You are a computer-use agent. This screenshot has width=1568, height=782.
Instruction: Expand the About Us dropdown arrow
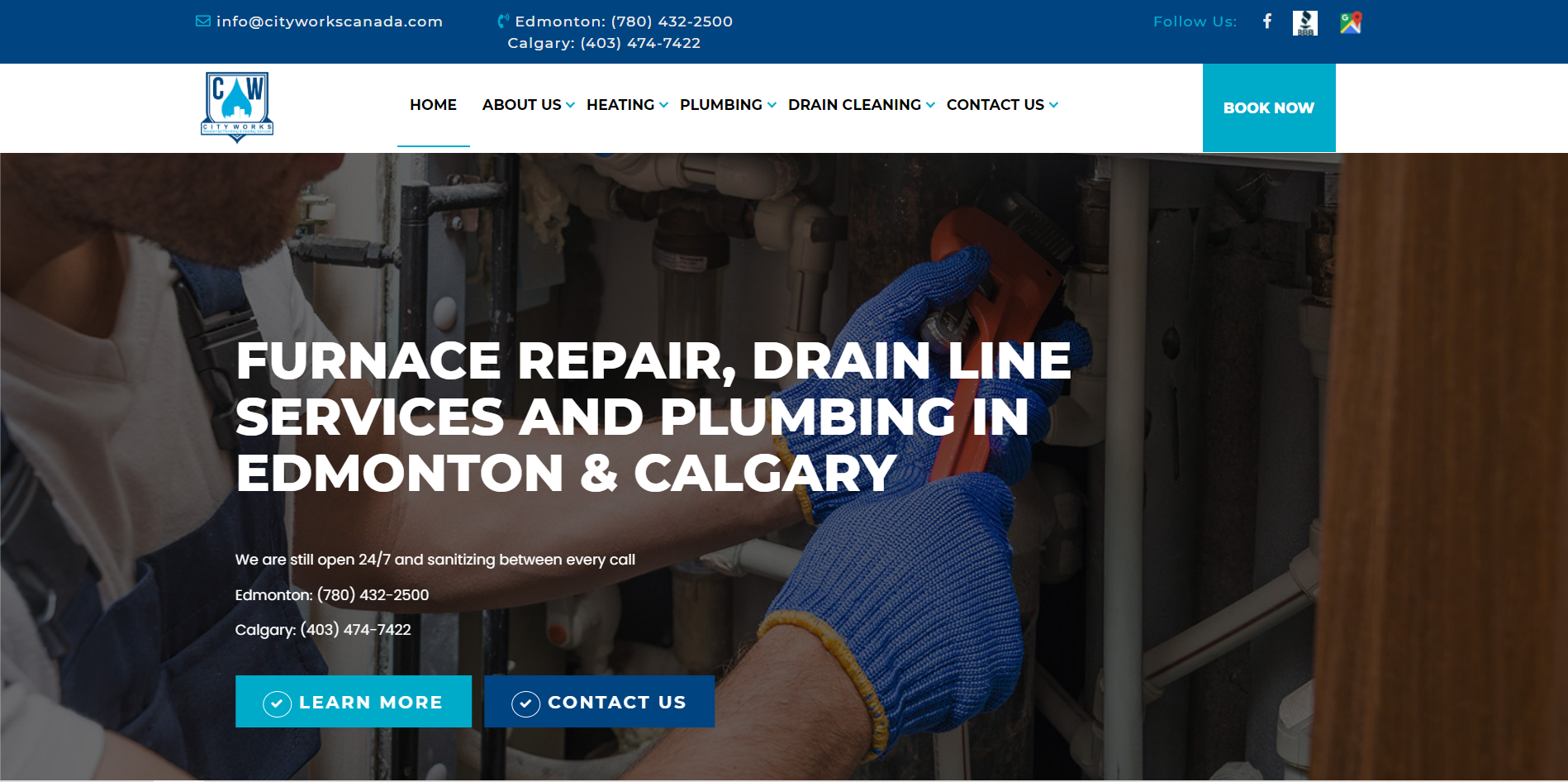point(570,105)
